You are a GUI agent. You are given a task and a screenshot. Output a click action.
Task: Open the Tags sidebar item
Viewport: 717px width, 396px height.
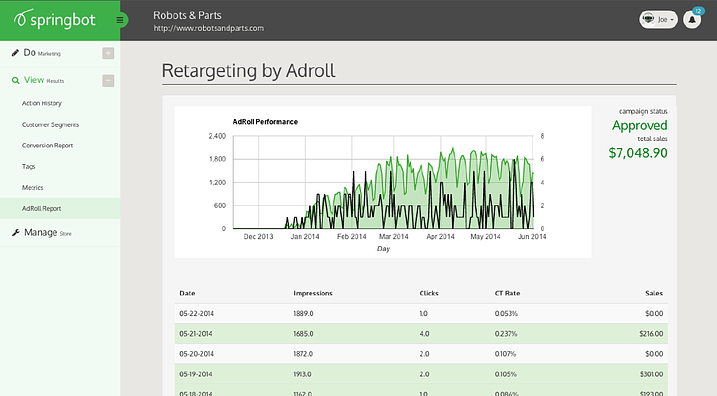coord(28,166)
